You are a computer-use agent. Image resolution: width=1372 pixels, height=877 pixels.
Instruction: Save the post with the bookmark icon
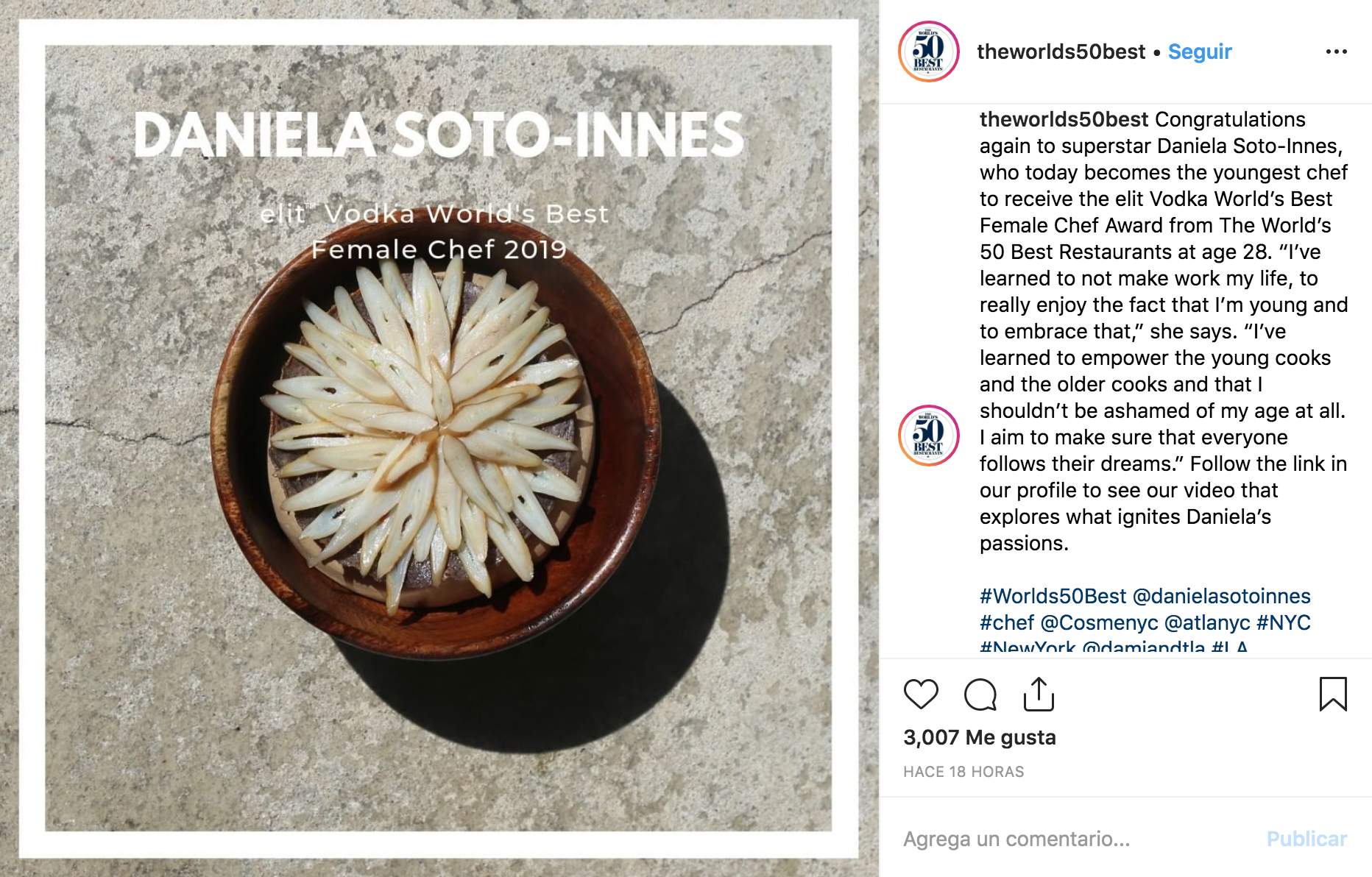[x=1332, y=694]
